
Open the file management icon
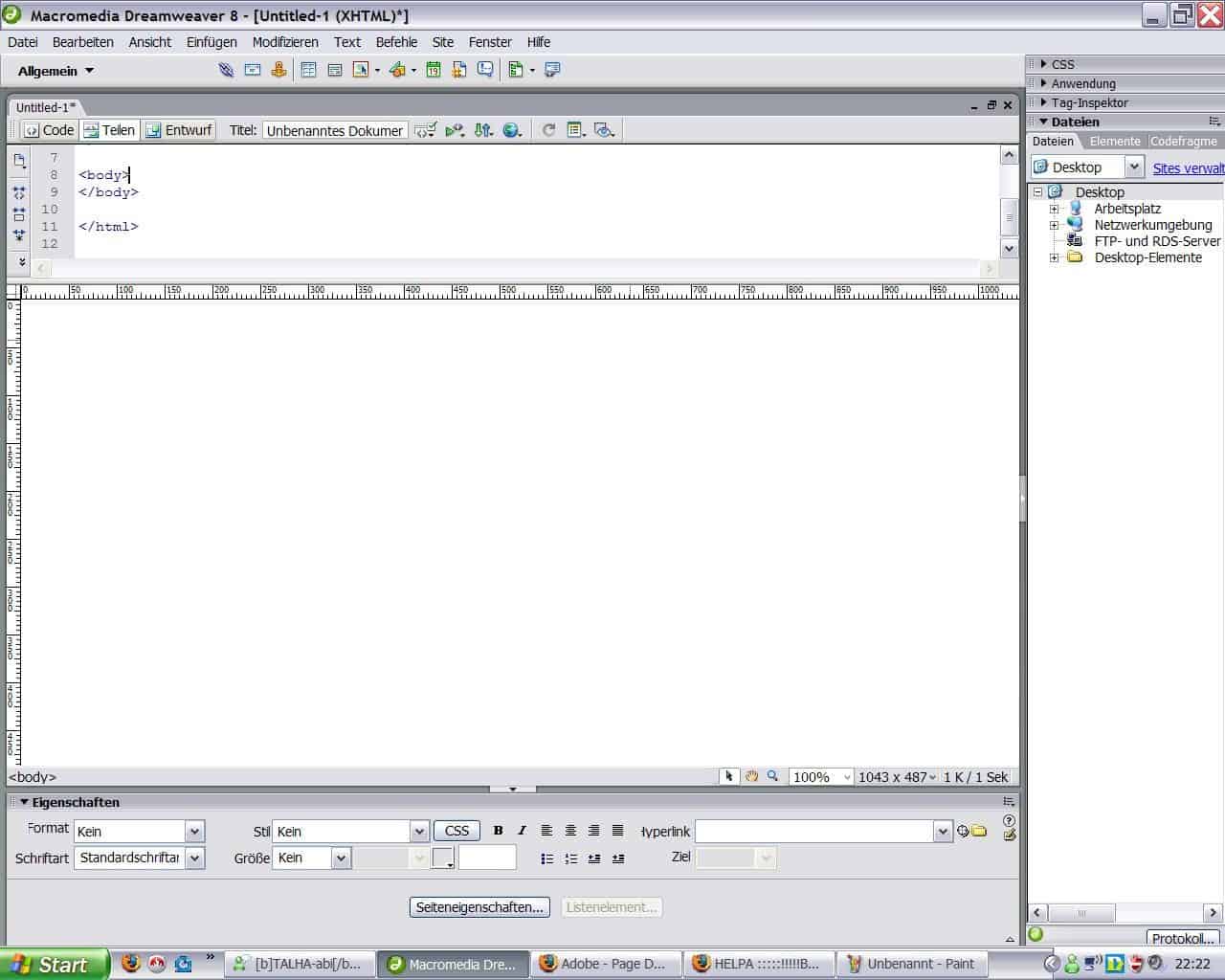tap(484, 130)
